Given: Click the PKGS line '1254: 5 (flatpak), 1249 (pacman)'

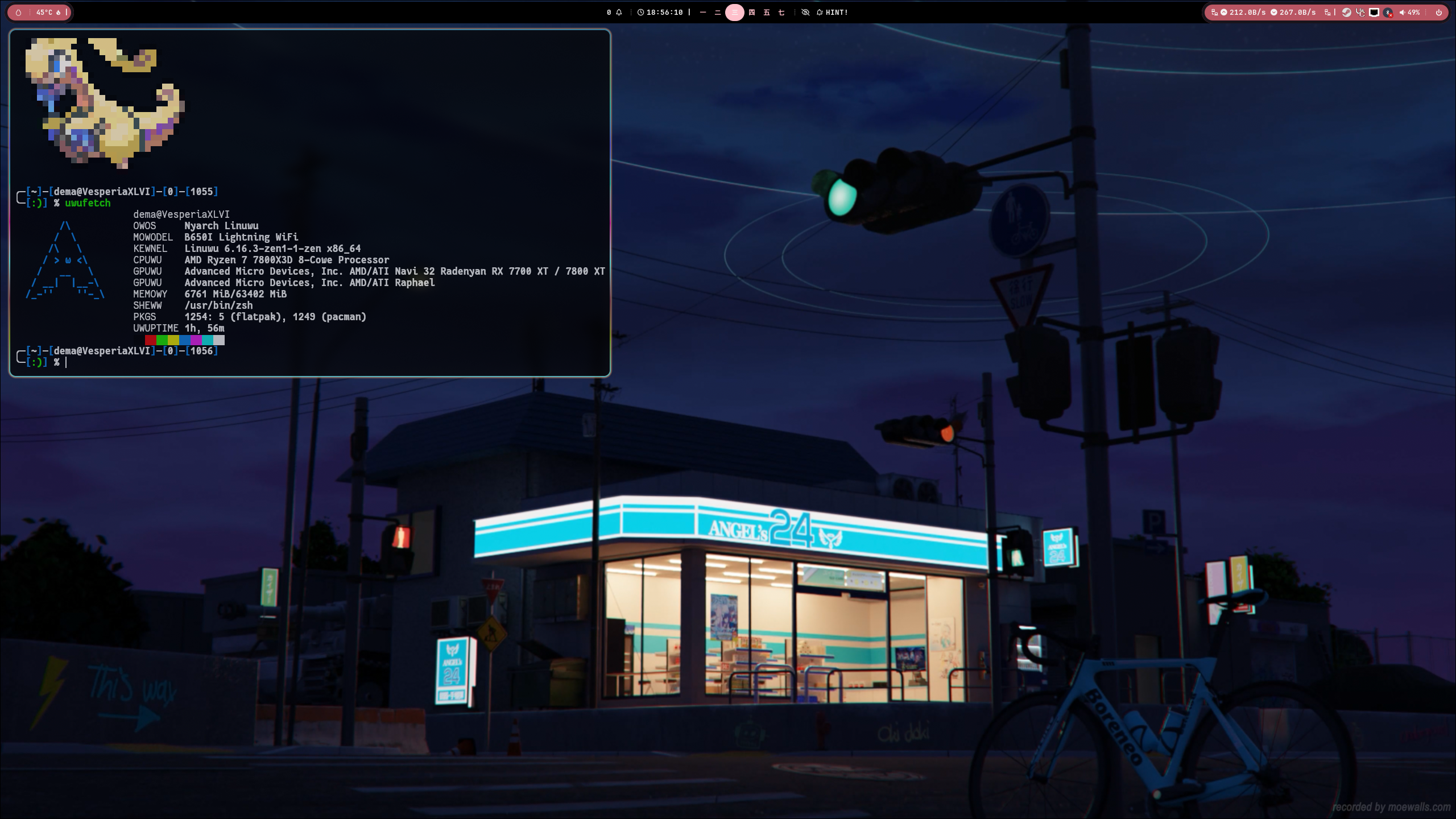Looking at the screenshot, I should 275,317.
